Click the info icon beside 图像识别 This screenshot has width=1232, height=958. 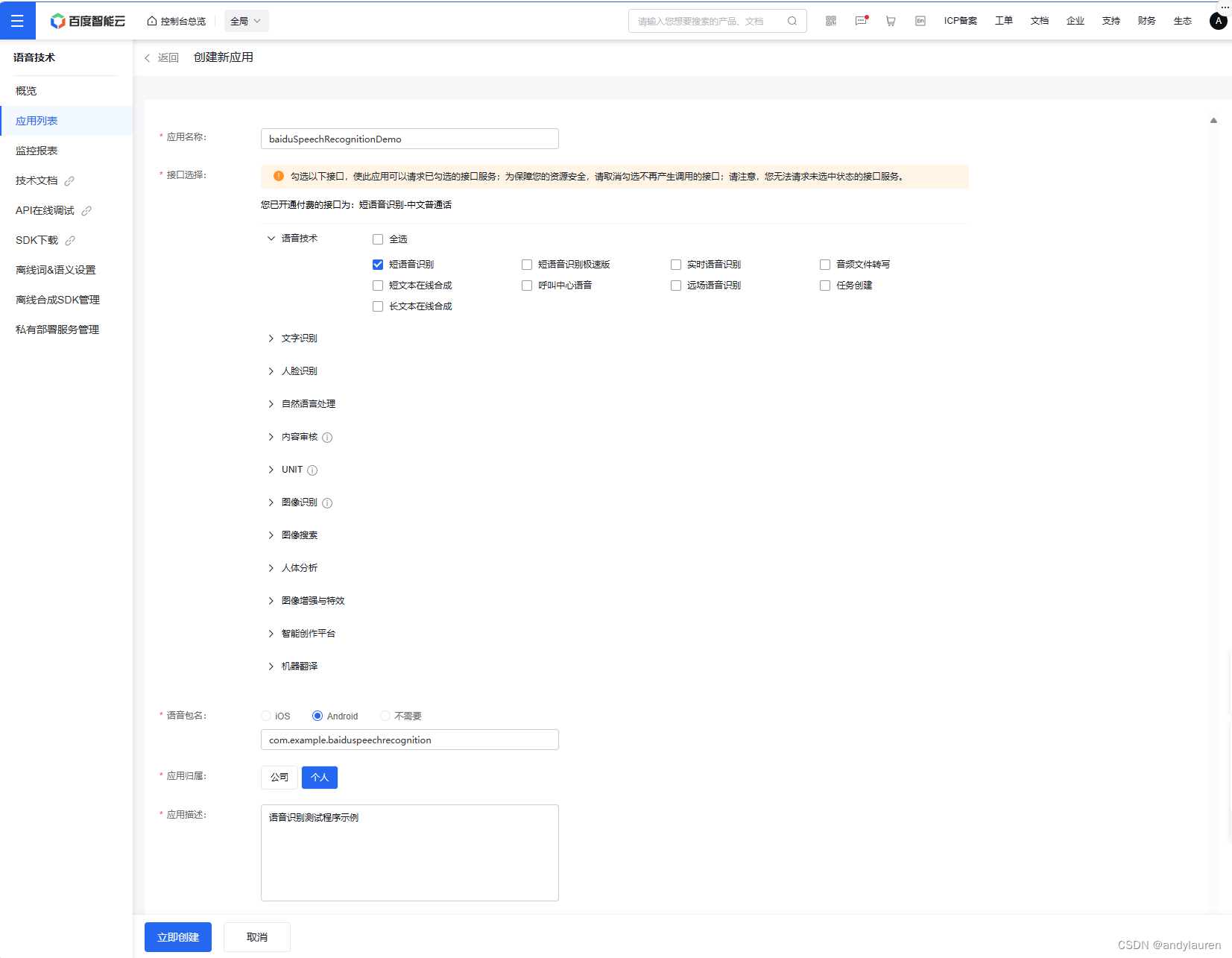[x=327, y=503]
